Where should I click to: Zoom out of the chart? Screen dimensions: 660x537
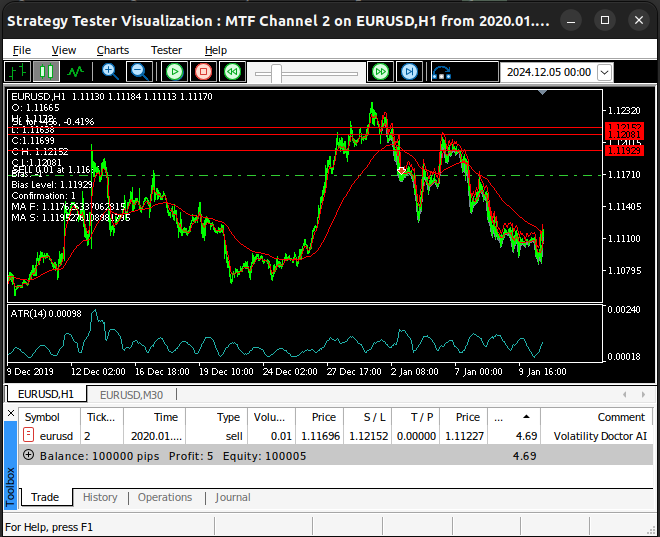139,72
